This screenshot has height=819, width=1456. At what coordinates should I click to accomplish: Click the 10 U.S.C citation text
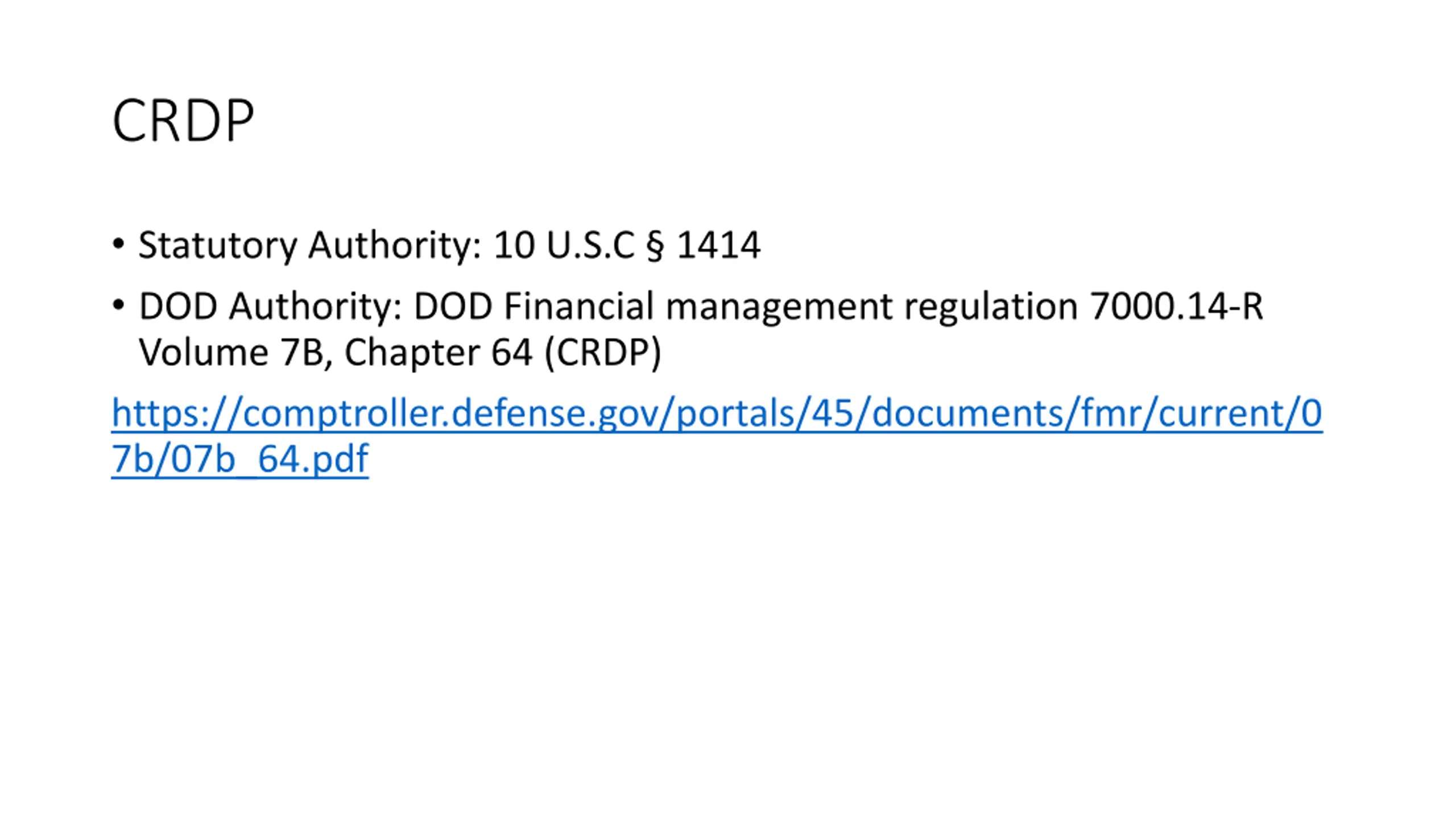(564, 246)
